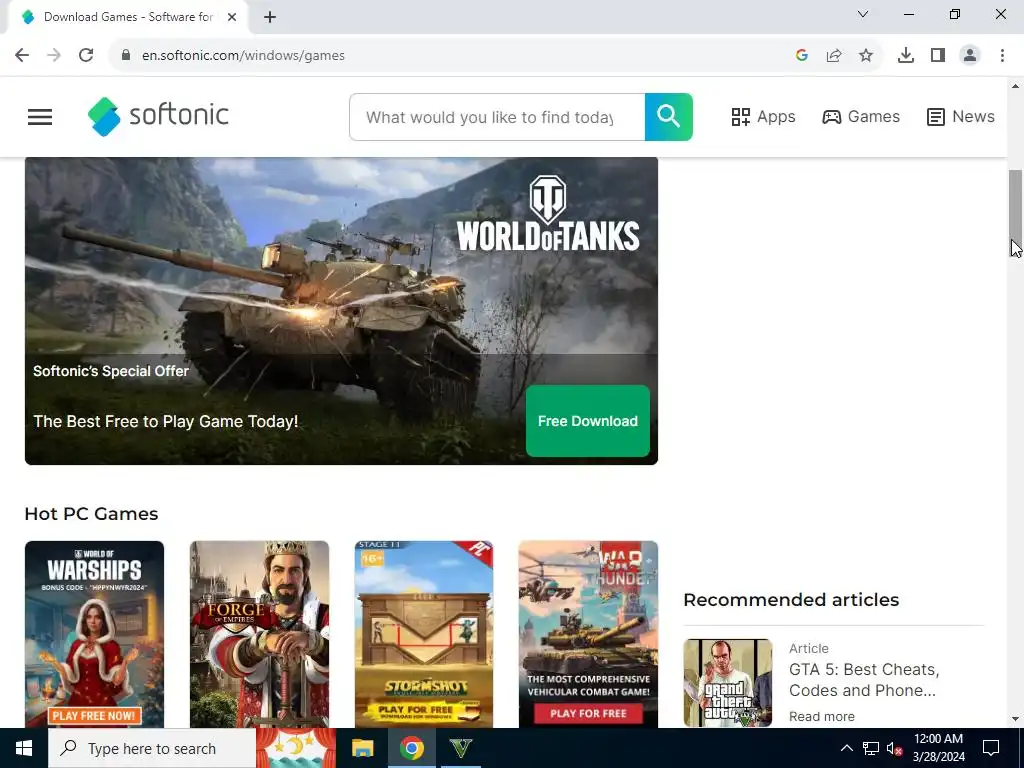Click the address bar URL
Image resolution: width=1024 pixels, height=768 pixels.
(244, 56)
